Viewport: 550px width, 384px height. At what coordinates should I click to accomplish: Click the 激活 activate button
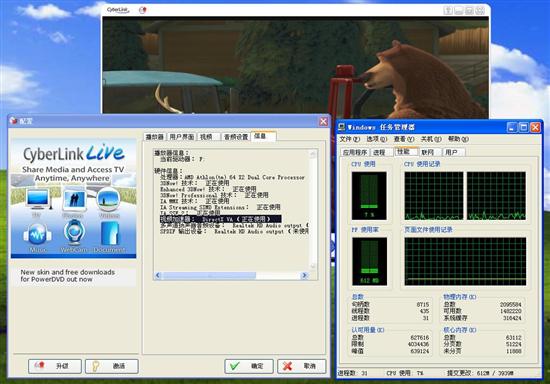coord(112,366)
